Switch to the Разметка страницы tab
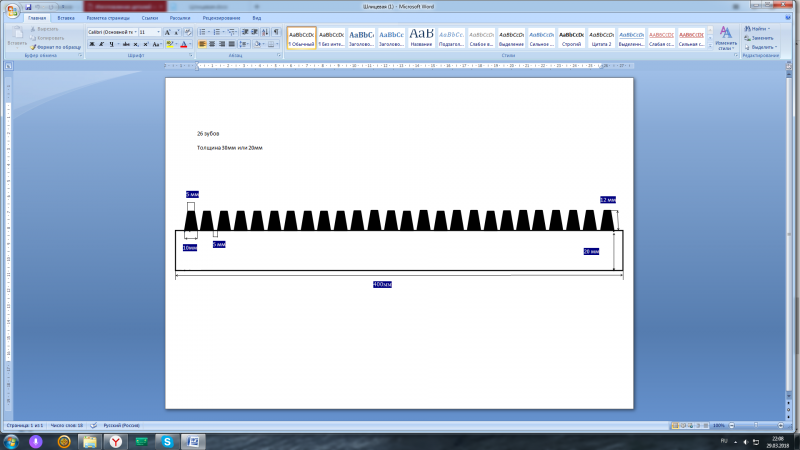The width and height of the screenshot is (800, 450). point(108,18)
